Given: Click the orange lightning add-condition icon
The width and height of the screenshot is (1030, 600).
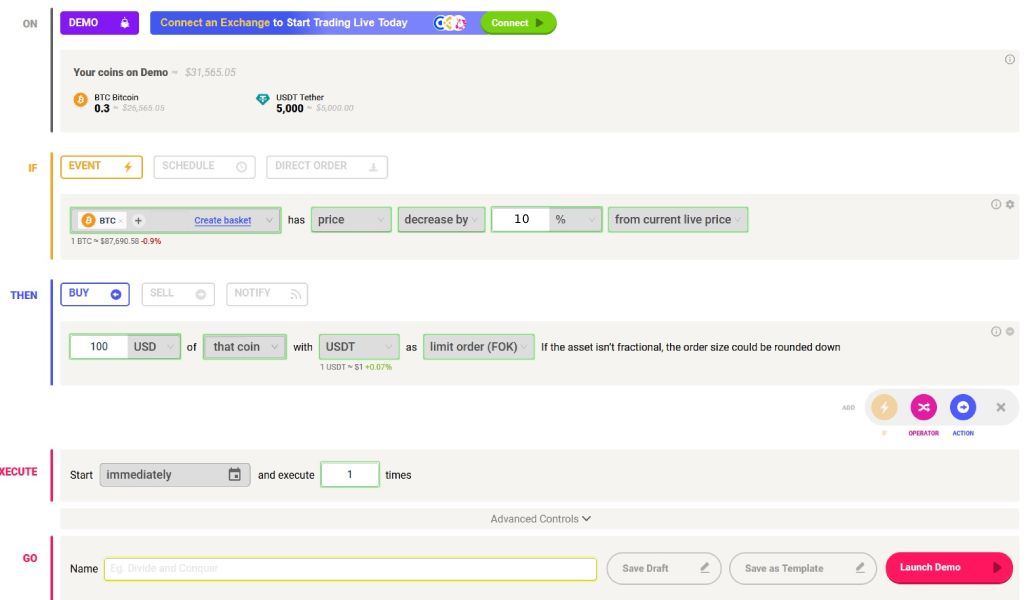Looking at the screenshot, I should (x=884, y=407).
